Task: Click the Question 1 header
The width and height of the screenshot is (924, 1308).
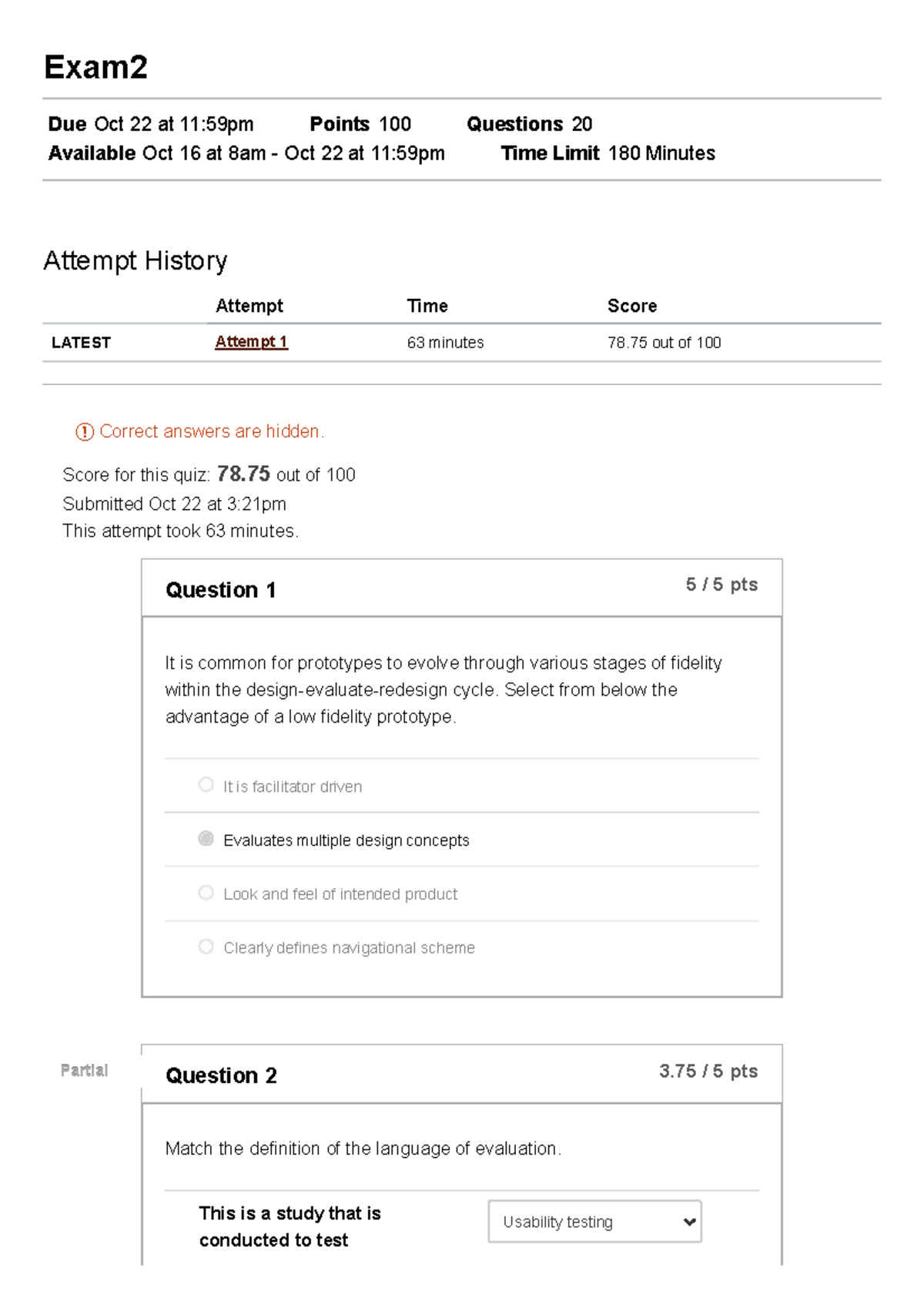Action: click(220, 589)
